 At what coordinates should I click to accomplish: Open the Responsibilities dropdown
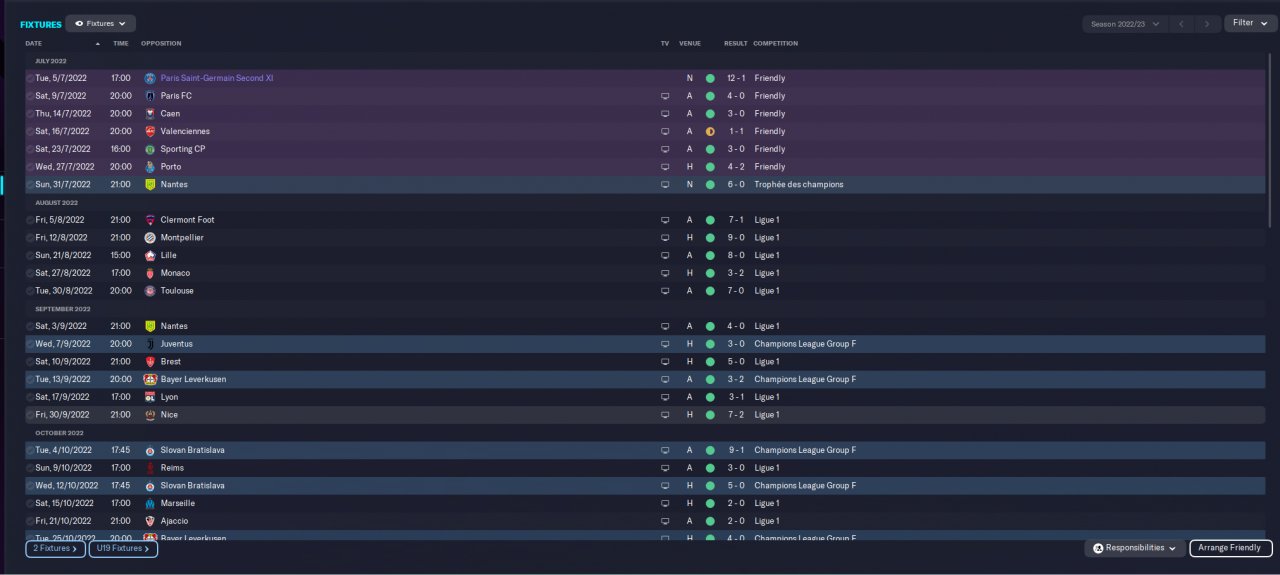[x=1135, y=548]
